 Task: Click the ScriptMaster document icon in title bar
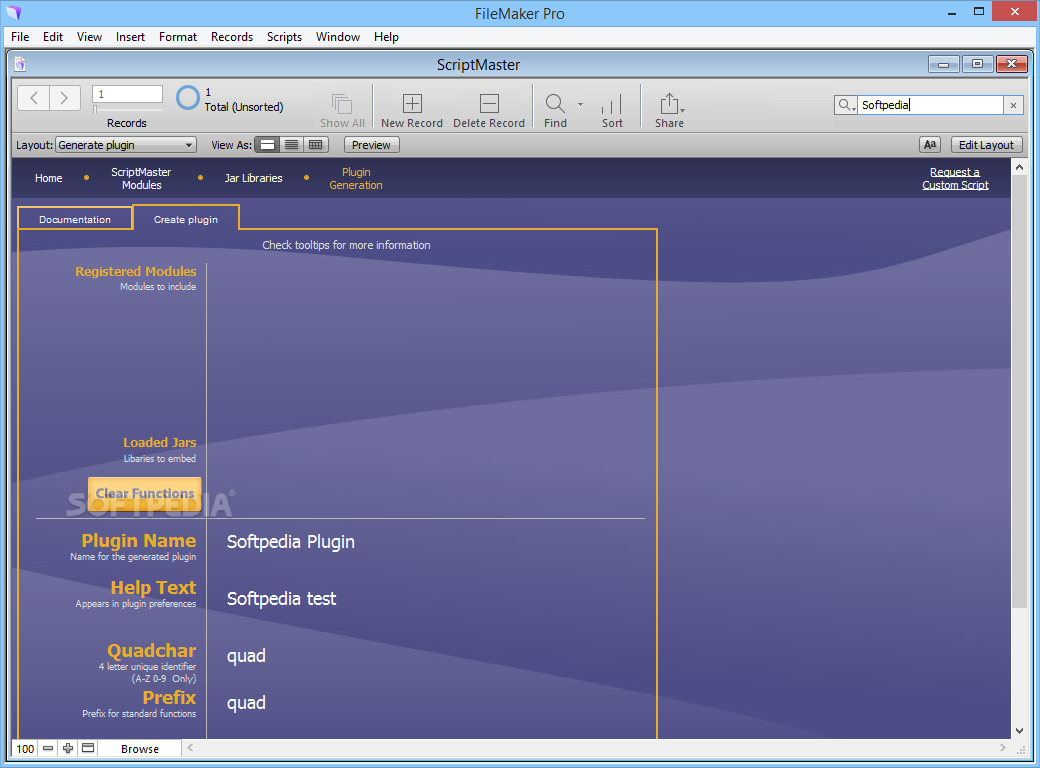point(20,64)
